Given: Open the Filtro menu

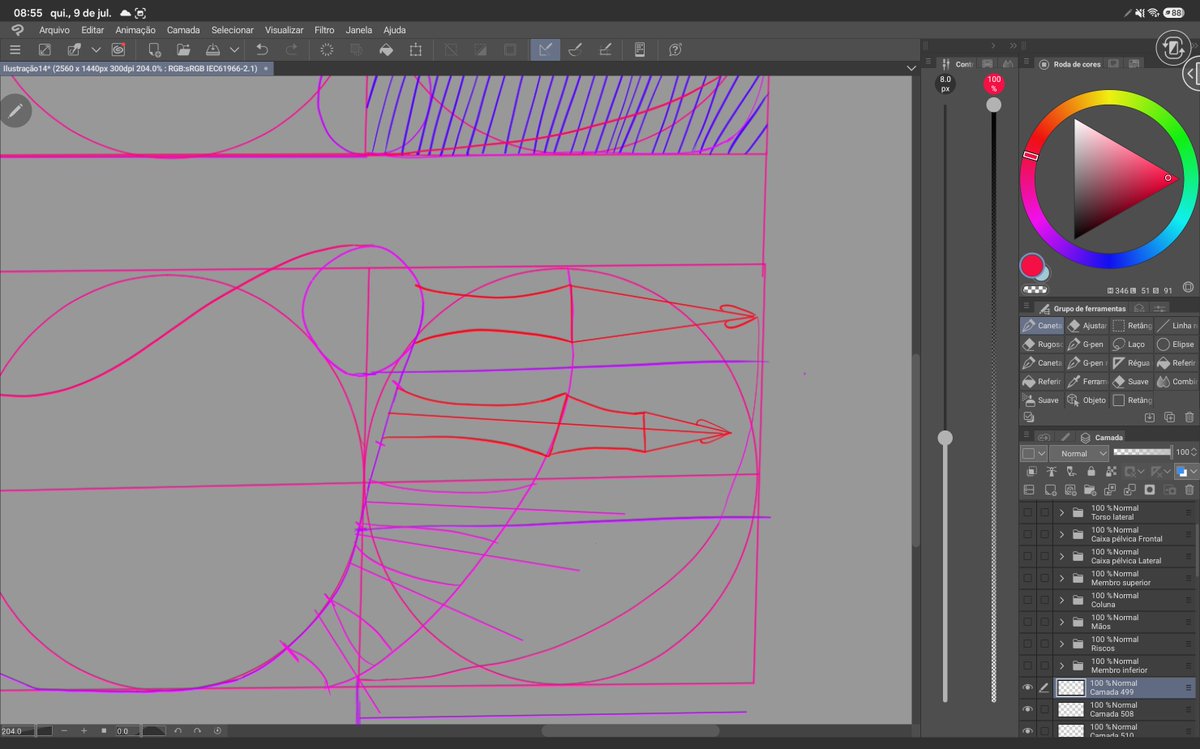Looking at the screenshot, I should 324,30.
